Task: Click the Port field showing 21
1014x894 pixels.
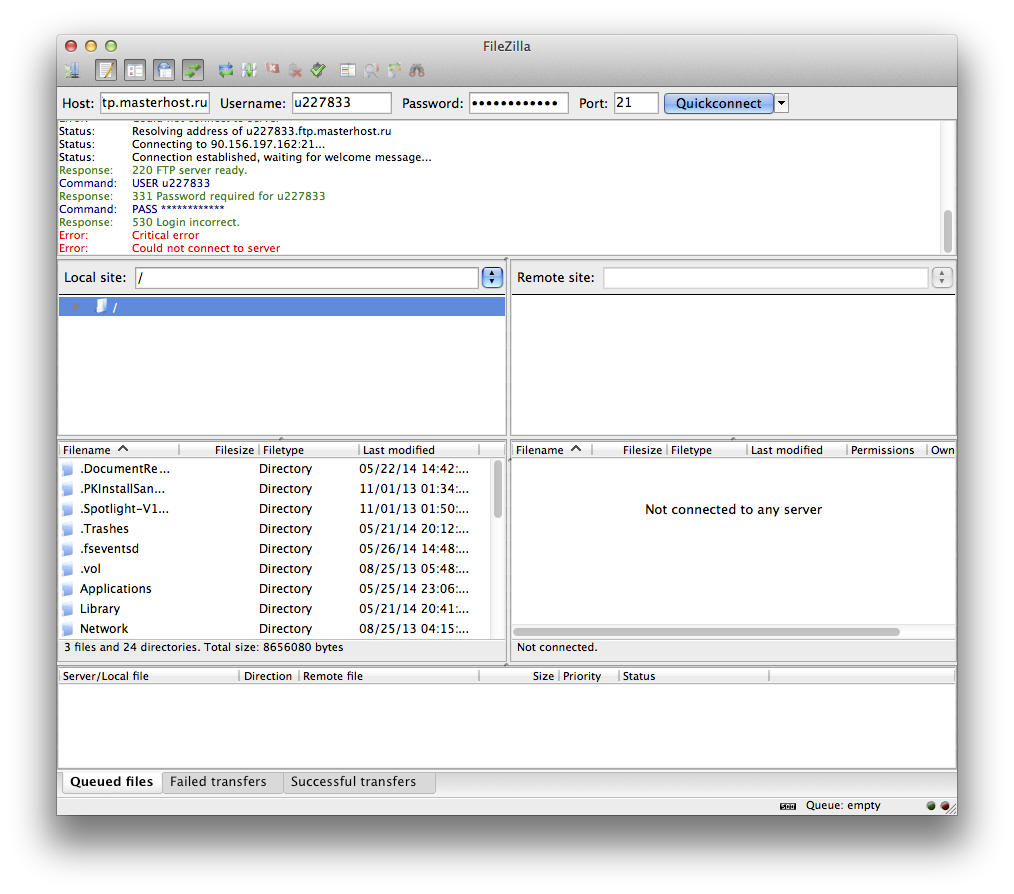Action: point(636,103)
